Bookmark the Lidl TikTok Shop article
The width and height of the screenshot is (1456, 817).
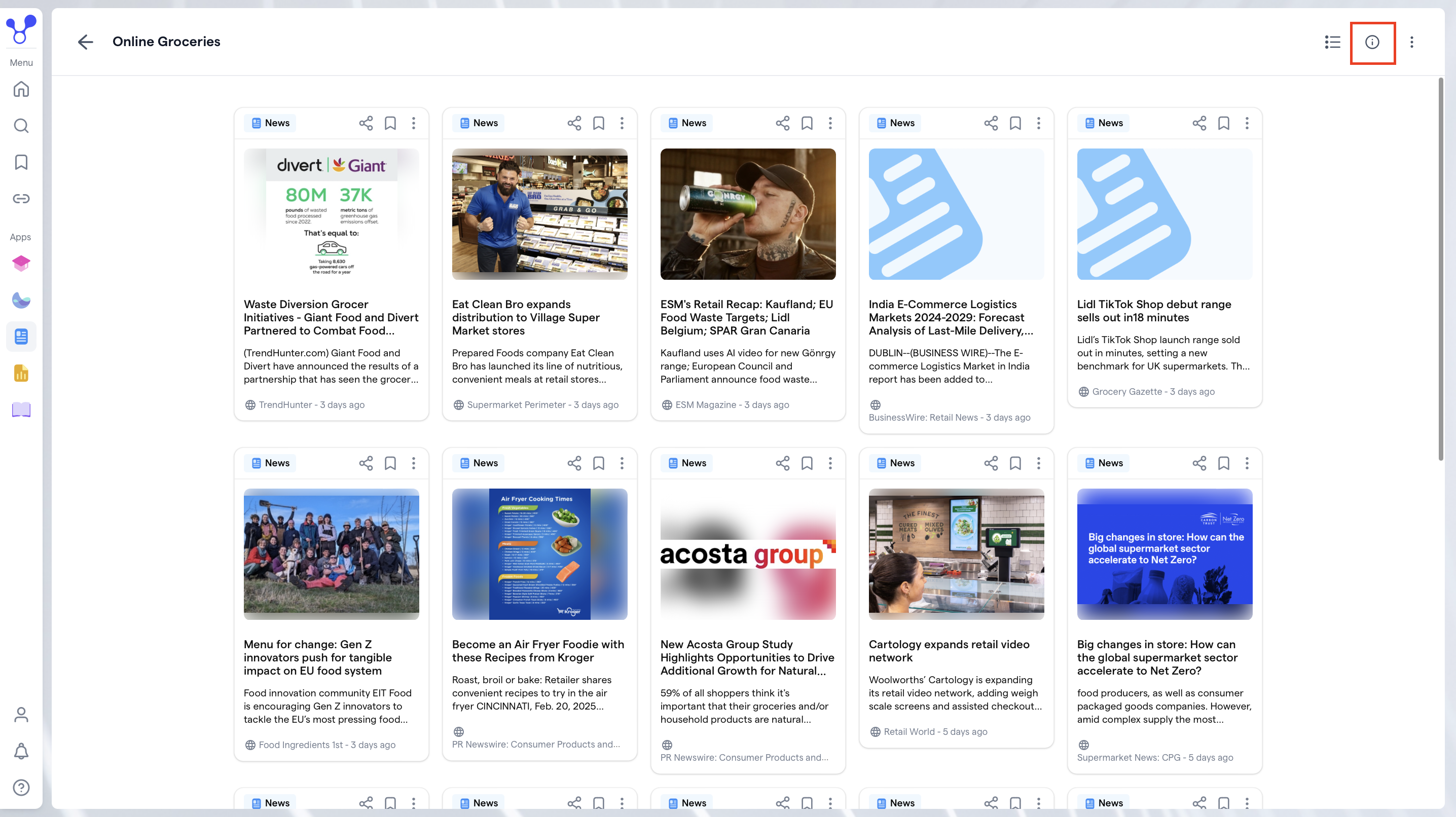(x=1223, y=123)
